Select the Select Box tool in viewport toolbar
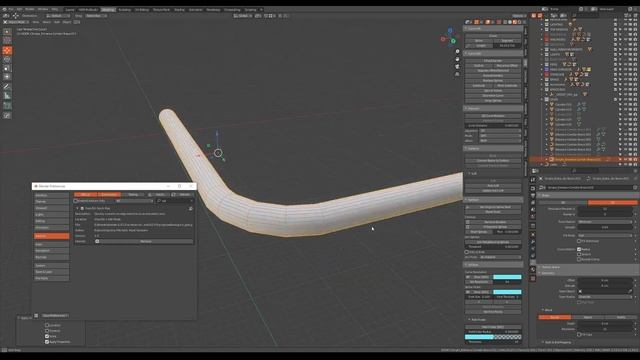 tap(7, 31)
